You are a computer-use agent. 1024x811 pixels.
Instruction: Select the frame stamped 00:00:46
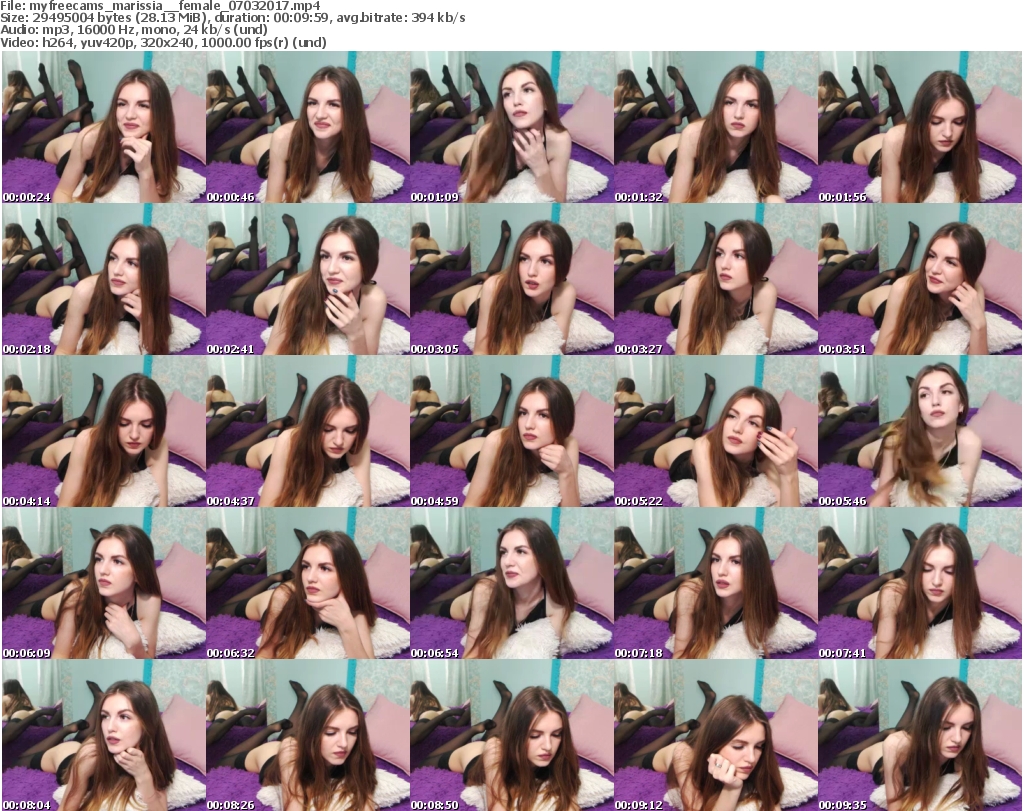pos(308,127)
